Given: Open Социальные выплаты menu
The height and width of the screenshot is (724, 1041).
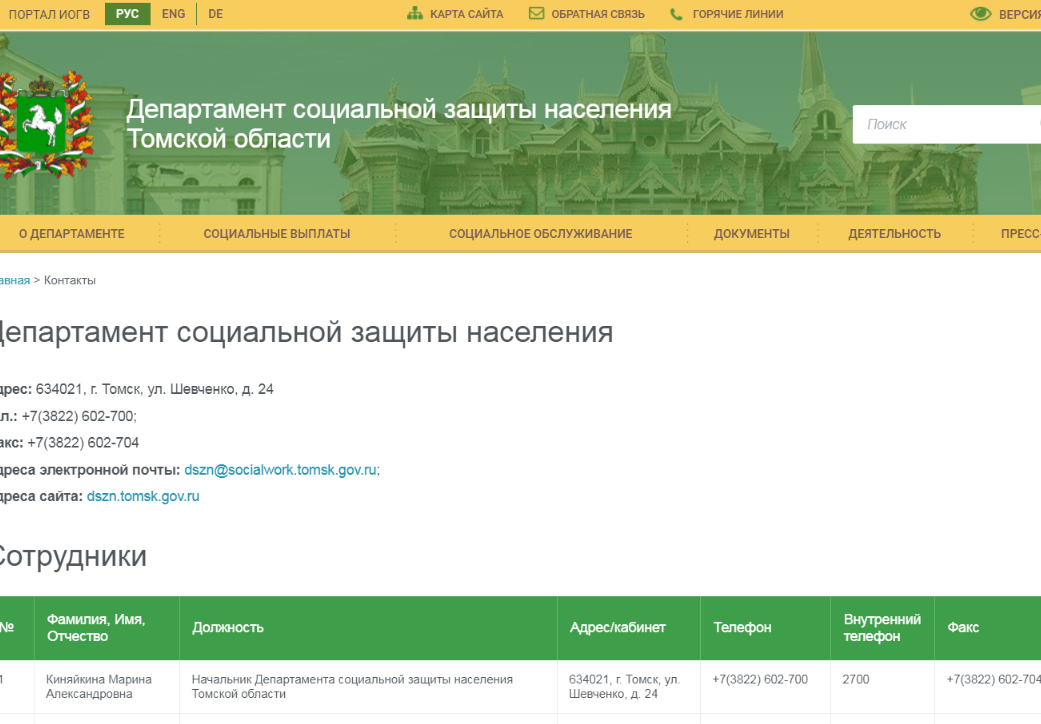Looking at the screenshot, I should pyautogui.click(x=277, y=234).
